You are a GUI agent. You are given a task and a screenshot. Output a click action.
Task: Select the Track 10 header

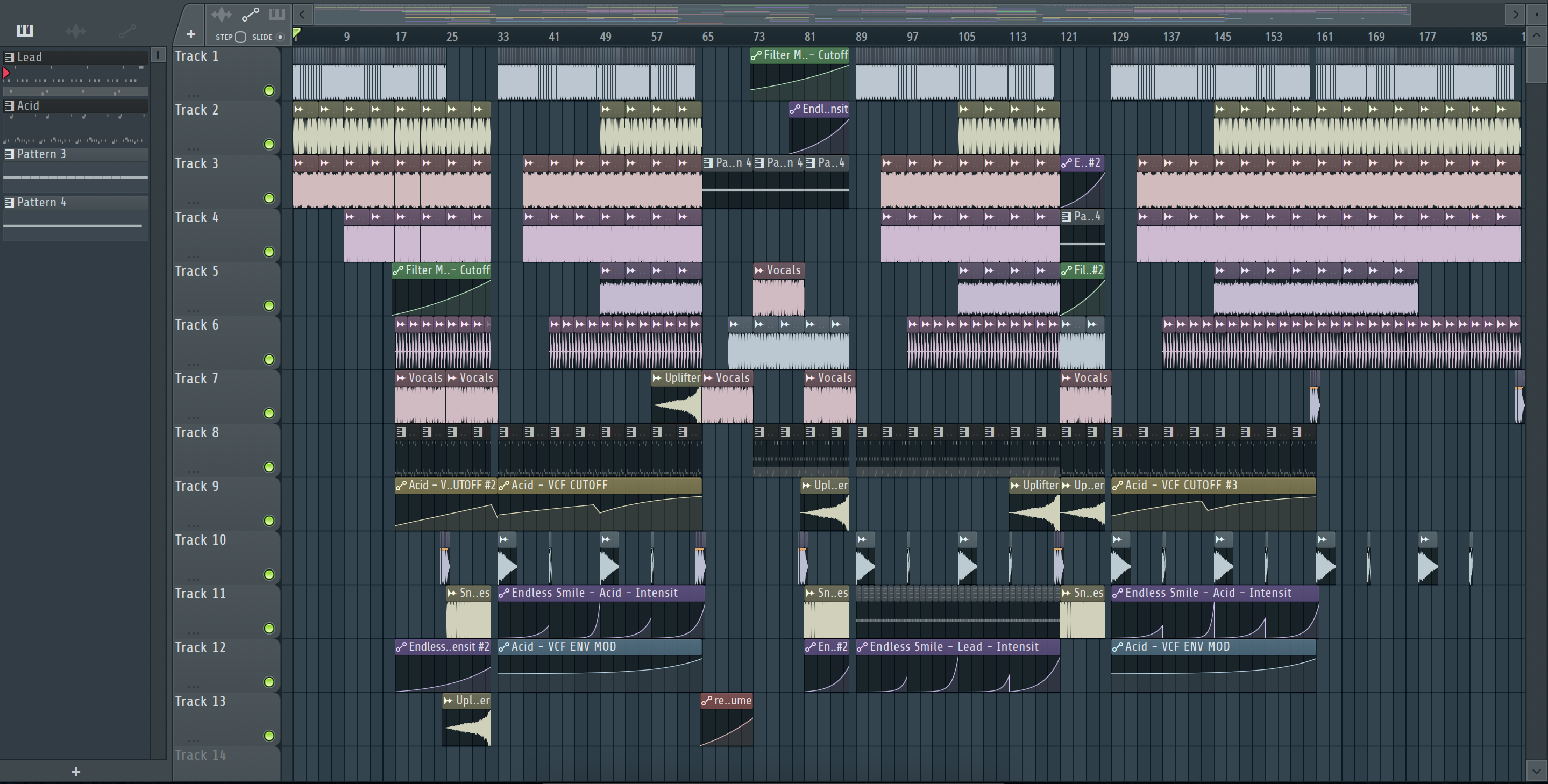(x=226, y=558)
